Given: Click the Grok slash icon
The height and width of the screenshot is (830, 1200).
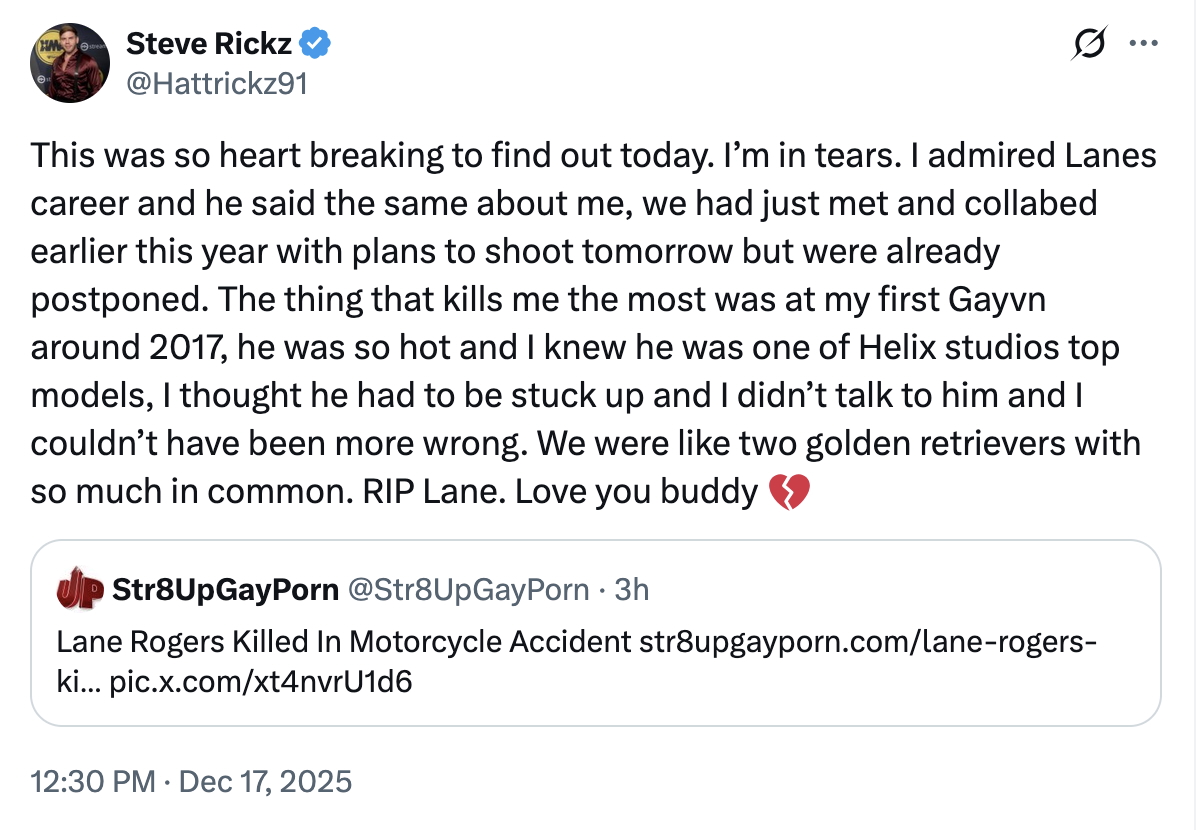Looking at the screenshot, I should [1089, 45].
